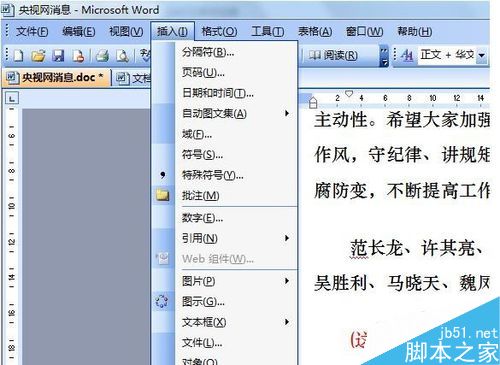Click the ruler tab selector L box
The width and height of the screenshot is (500, 365).
point(12,98)
